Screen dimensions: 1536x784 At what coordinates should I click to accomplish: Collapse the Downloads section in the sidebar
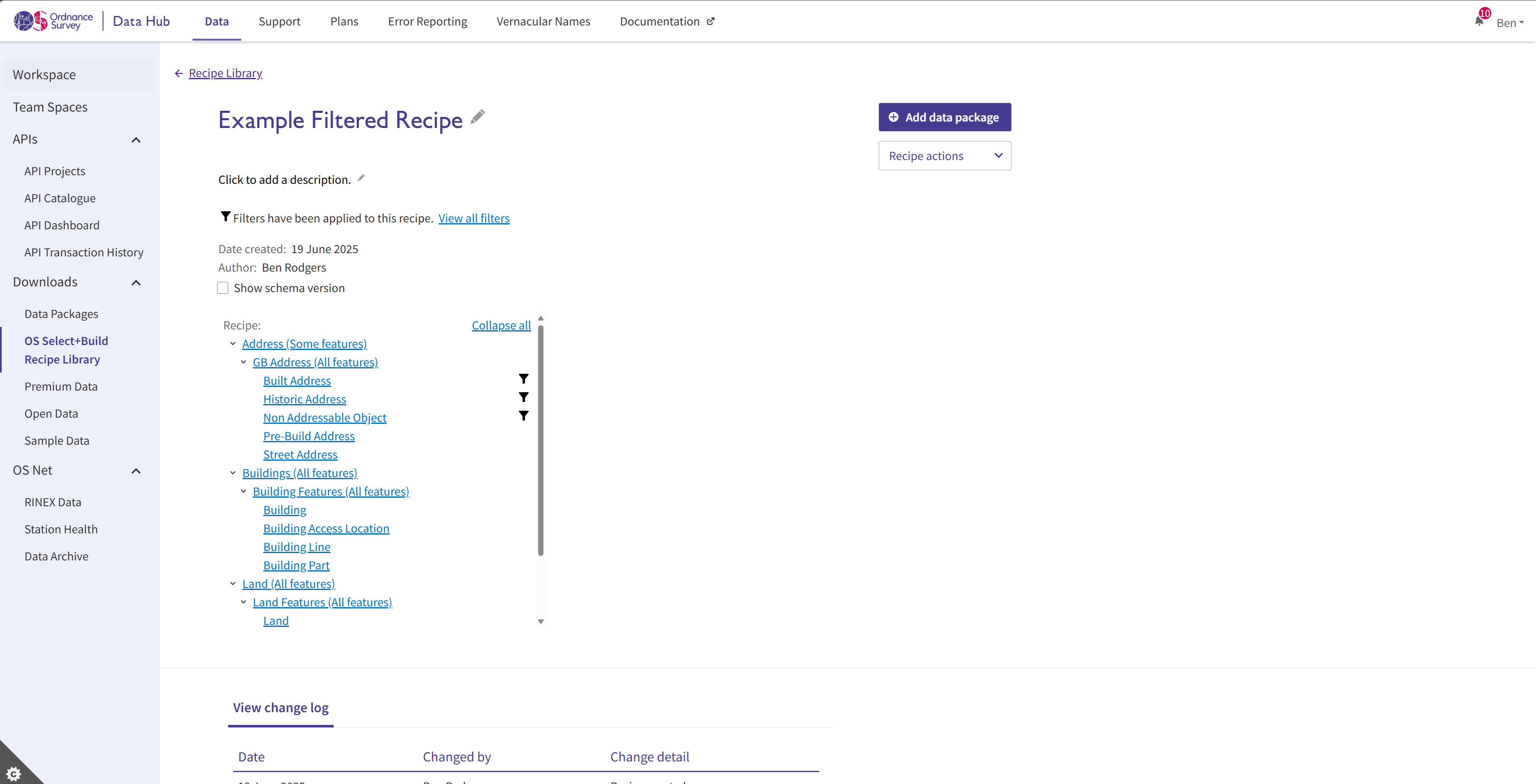(x=136, y=282)
